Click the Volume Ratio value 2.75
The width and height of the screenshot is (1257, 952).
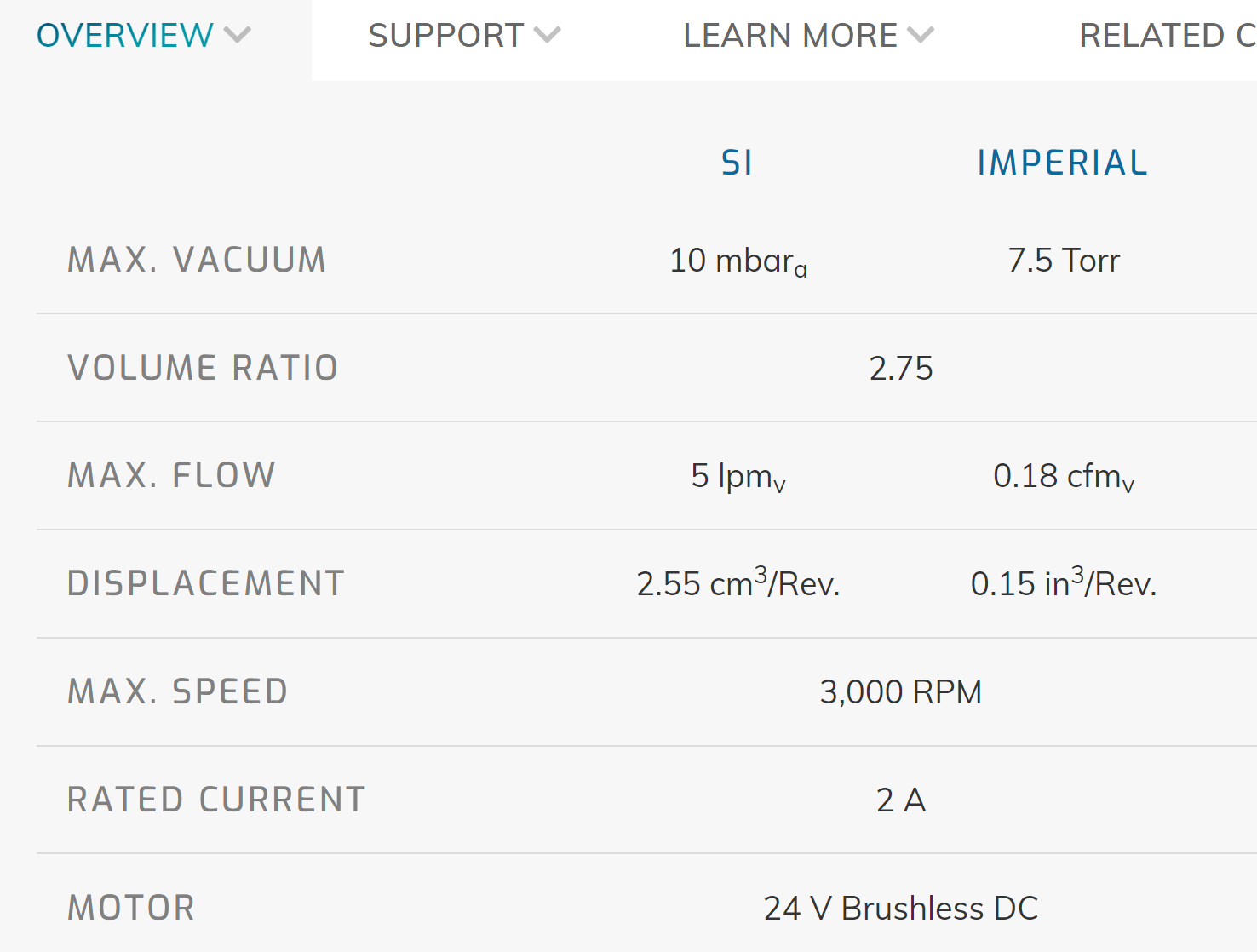[901, 368]
